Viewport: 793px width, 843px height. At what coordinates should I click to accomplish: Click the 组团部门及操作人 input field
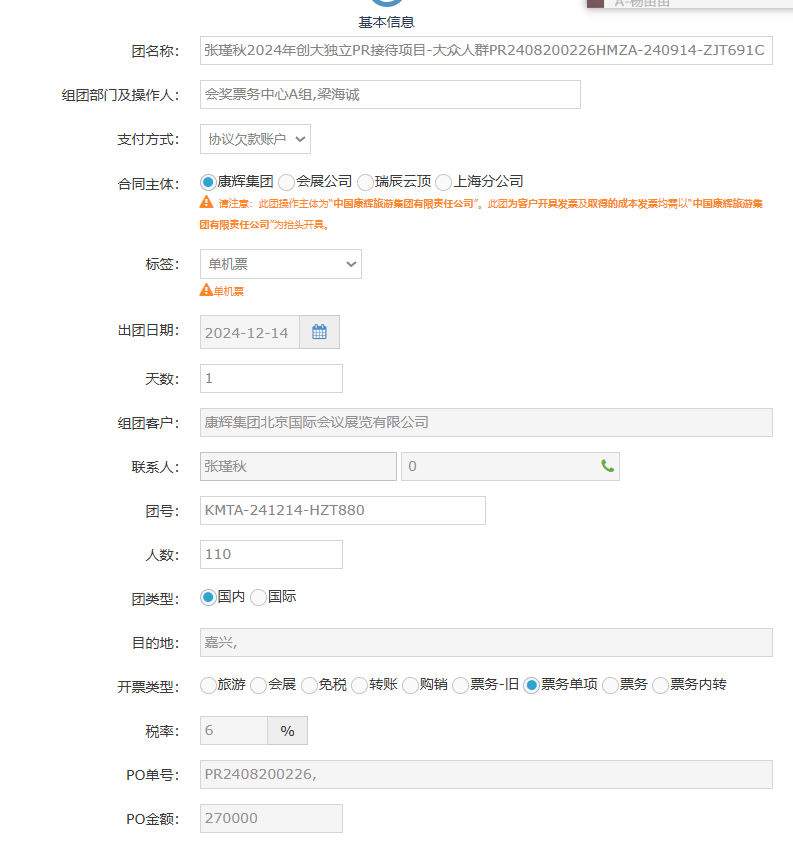(x=390, y=94)
